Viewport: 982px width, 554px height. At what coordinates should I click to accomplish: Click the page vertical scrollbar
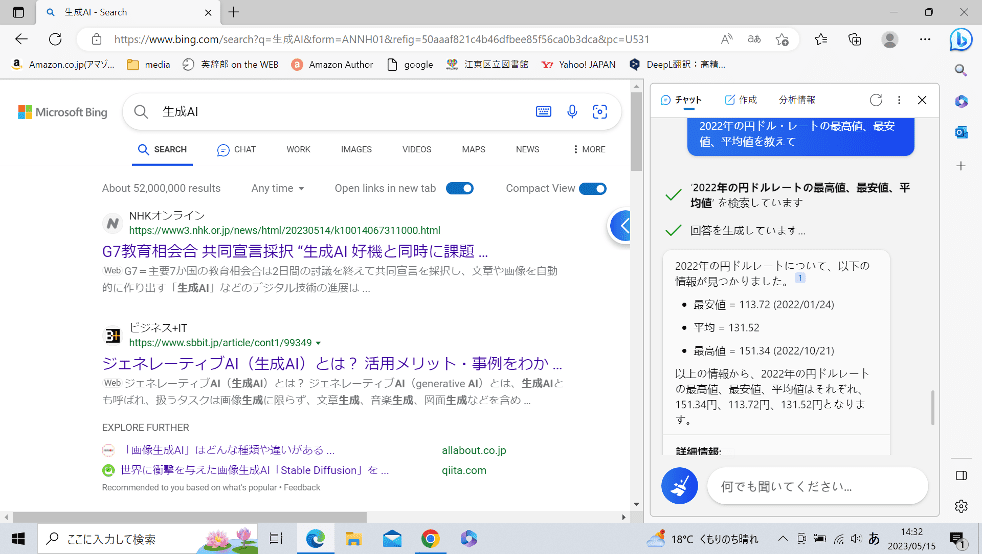(636, 131)
